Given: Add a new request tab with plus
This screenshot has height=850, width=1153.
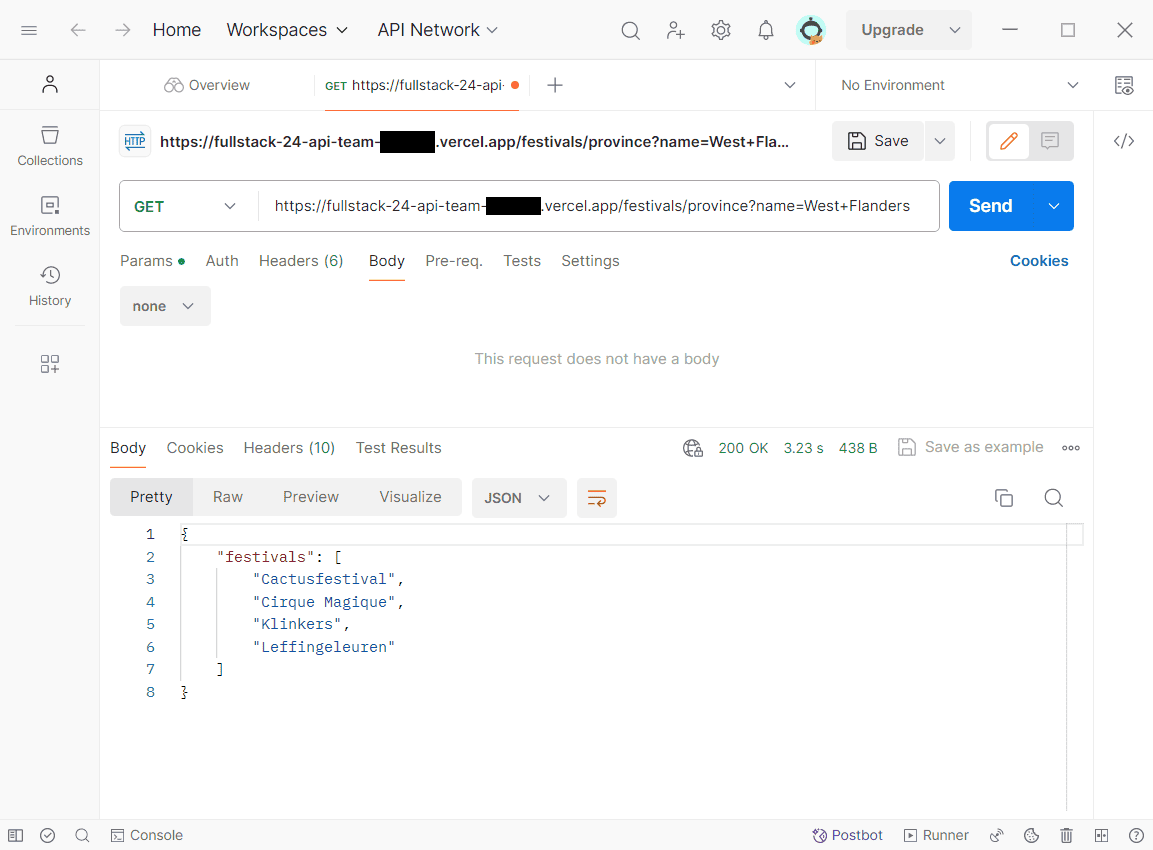Looking at the screenshot, I should click(x=555, y=85).
